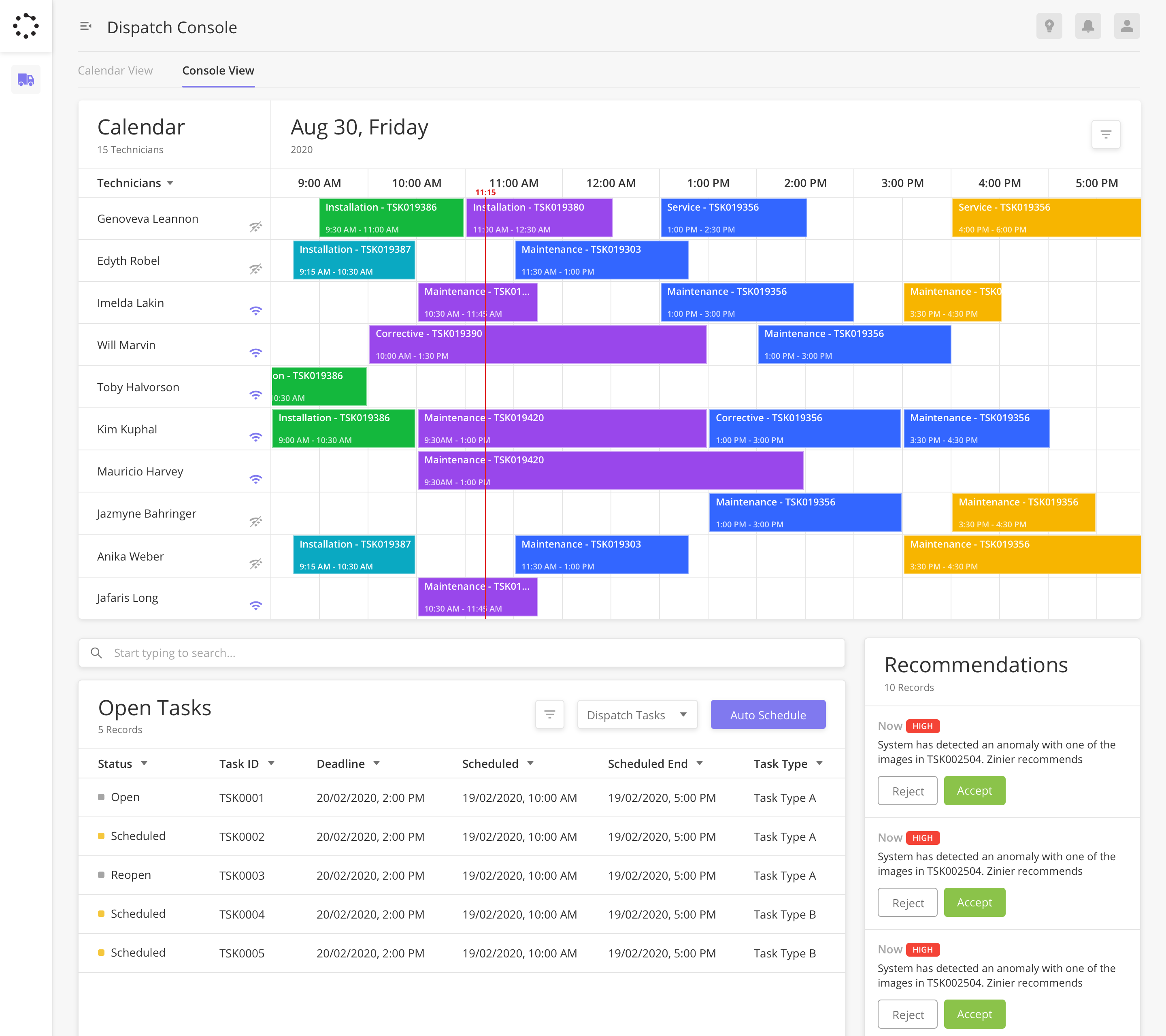Sort by Status column arrow
1166x1036 pixels.
click(144, 763)
